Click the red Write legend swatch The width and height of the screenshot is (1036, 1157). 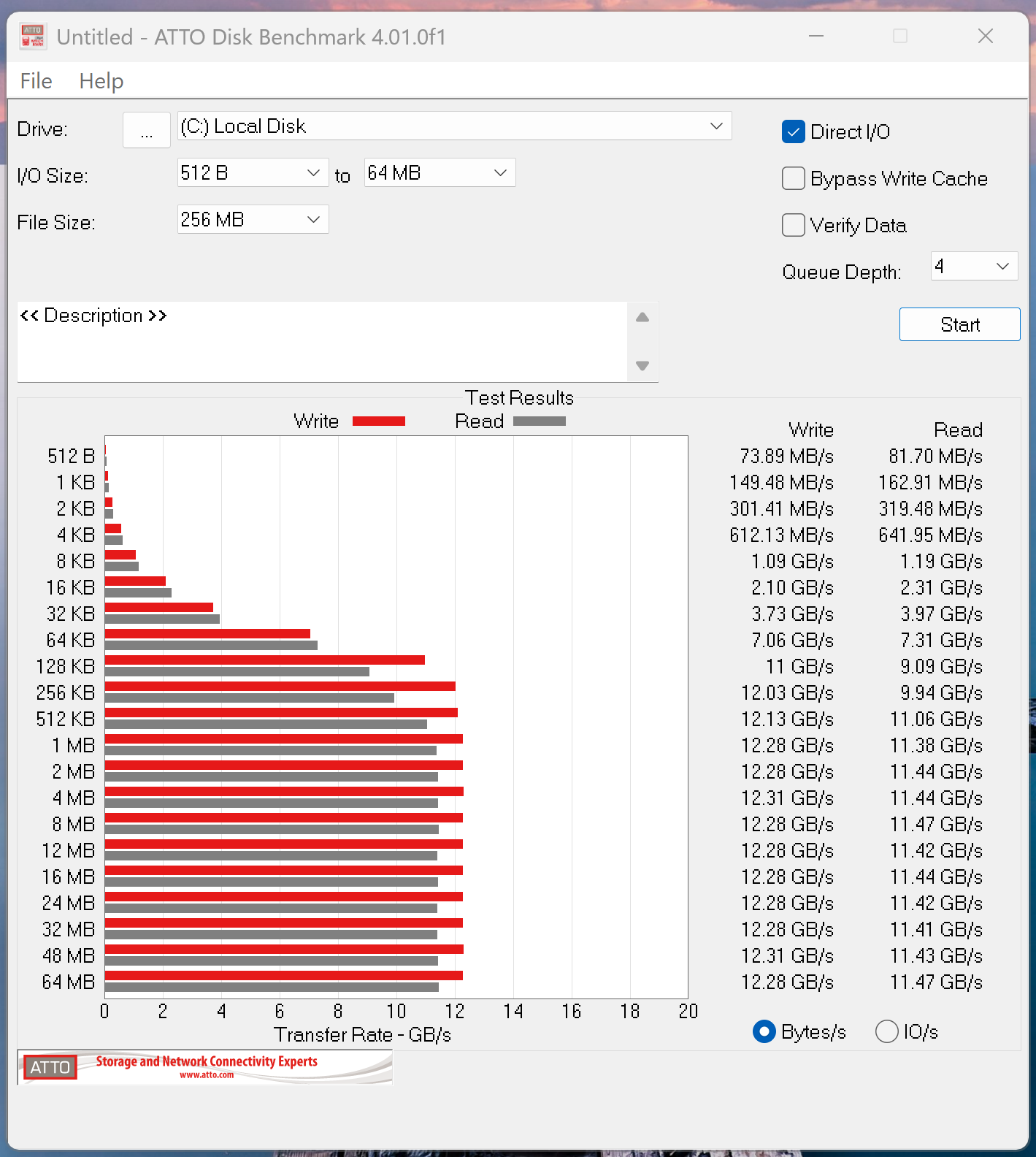click(x=379, y=421)
